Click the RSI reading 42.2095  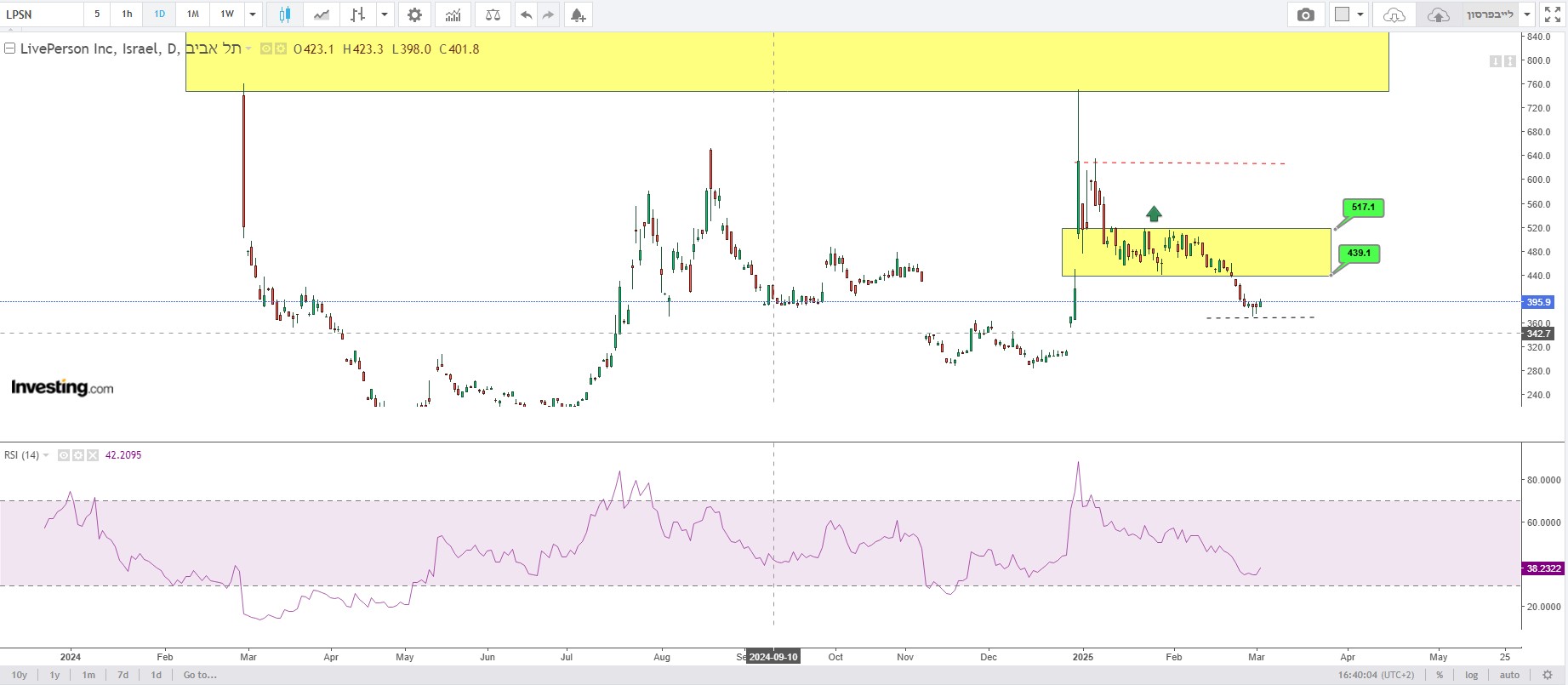[123, 455]
